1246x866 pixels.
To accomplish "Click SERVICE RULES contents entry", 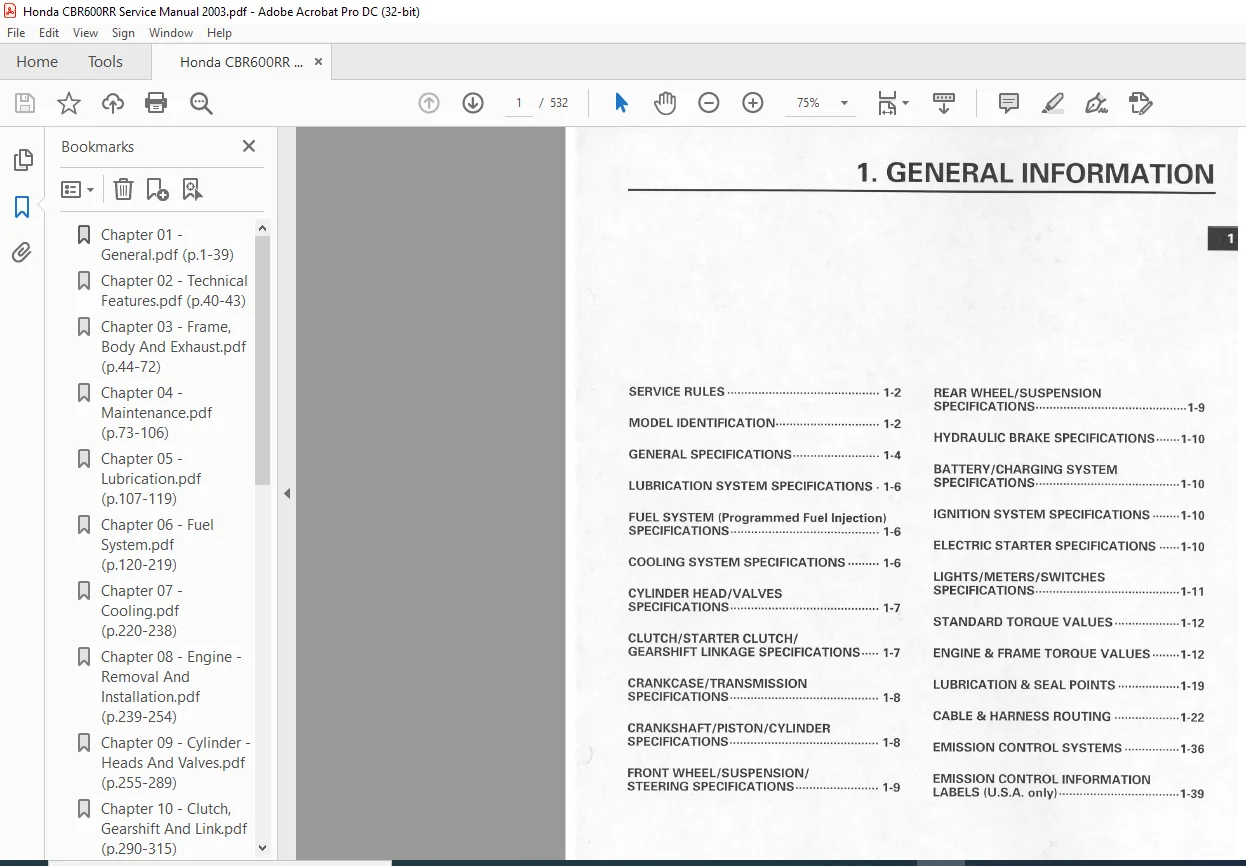I will coord(765,392).
